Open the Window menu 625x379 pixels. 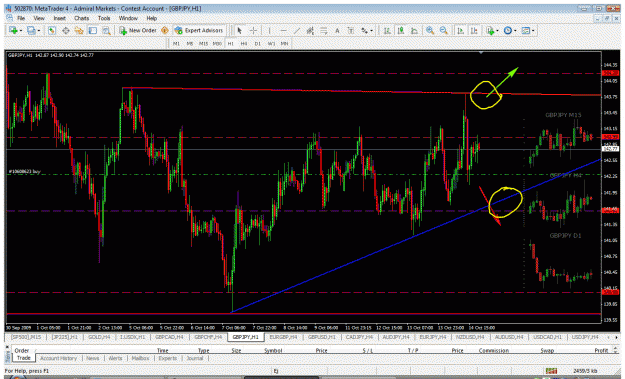click(128, 18)
